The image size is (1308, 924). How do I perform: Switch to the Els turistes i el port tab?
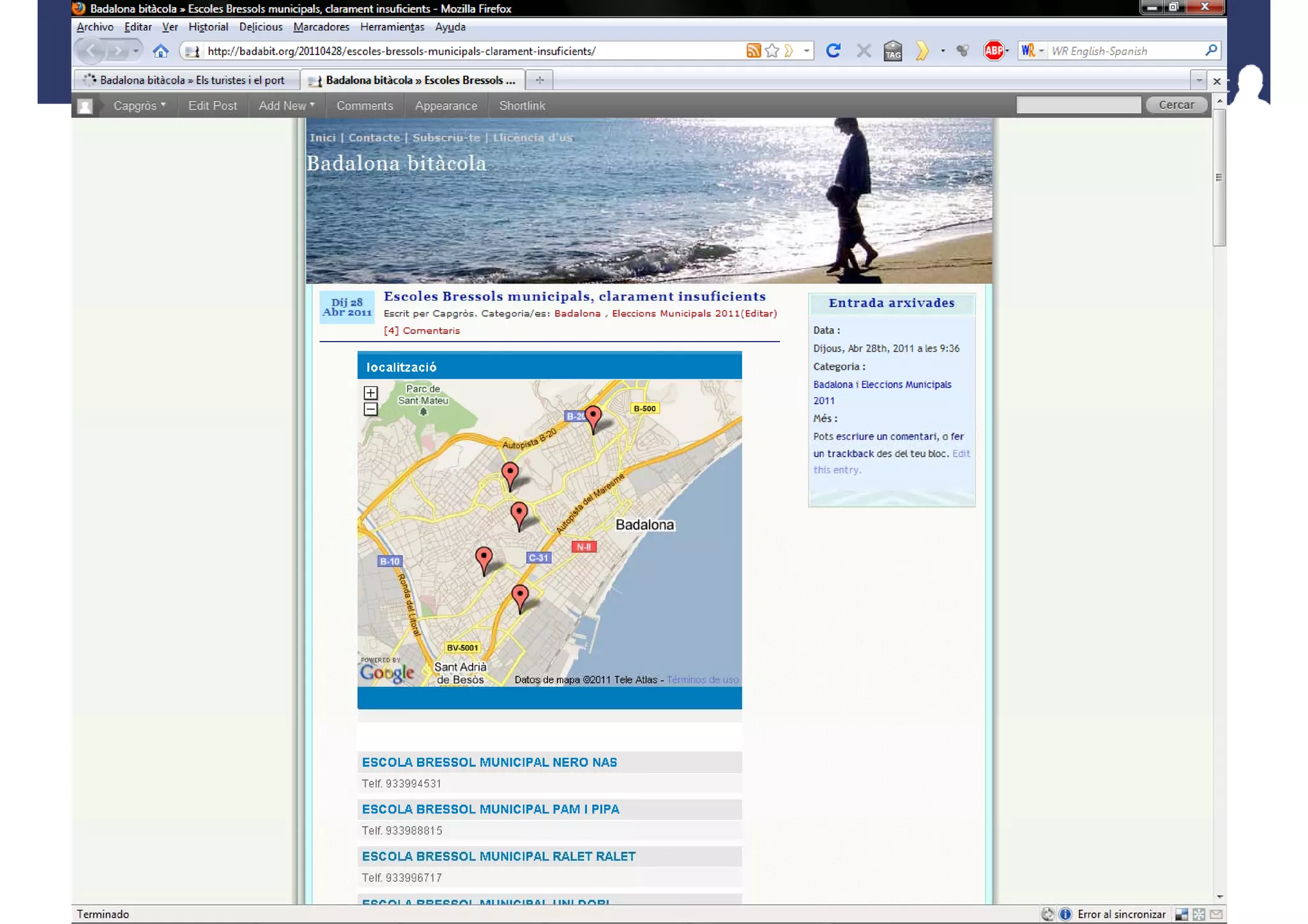[192, 80]
